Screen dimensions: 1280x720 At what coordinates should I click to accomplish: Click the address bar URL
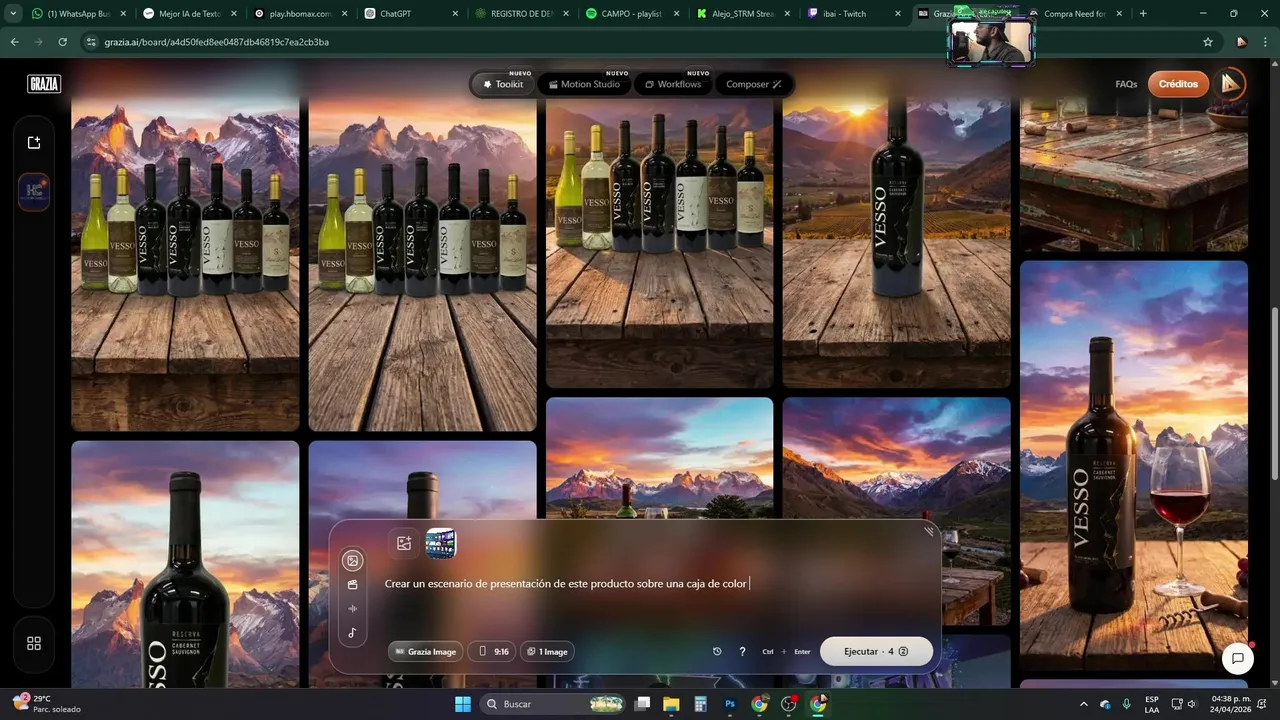point(217,42)
